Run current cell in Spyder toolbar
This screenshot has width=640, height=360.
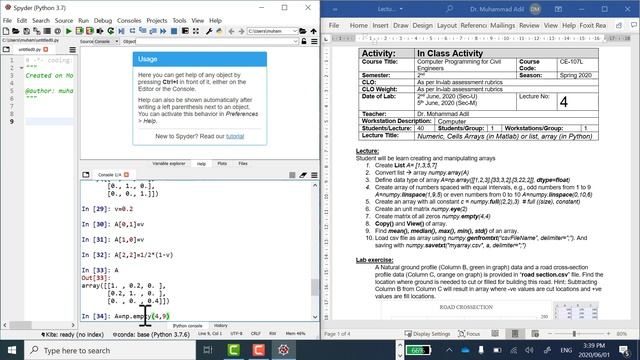click(x=79, y=31)
